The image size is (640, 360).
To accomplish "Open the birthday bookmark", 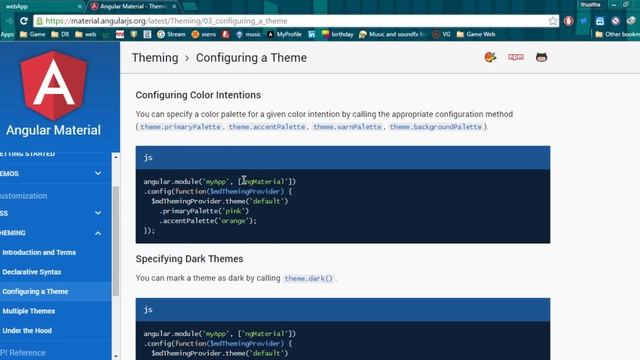I will 338,34.
